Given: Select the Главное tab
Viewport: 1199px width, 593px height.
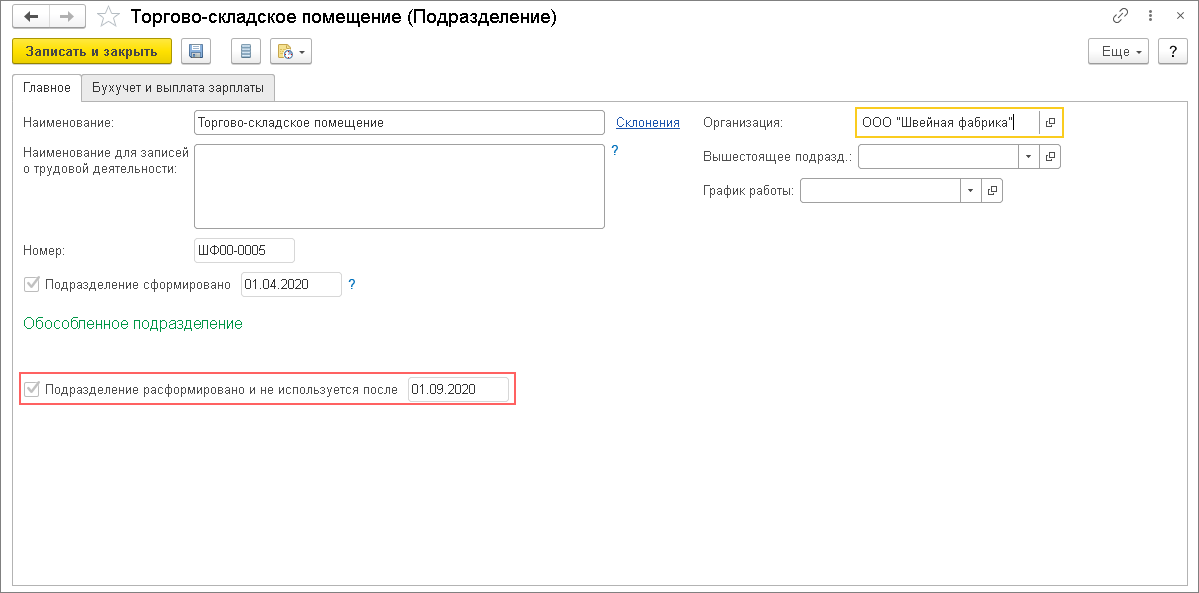Looking at the screenshot, I should 47,88.
